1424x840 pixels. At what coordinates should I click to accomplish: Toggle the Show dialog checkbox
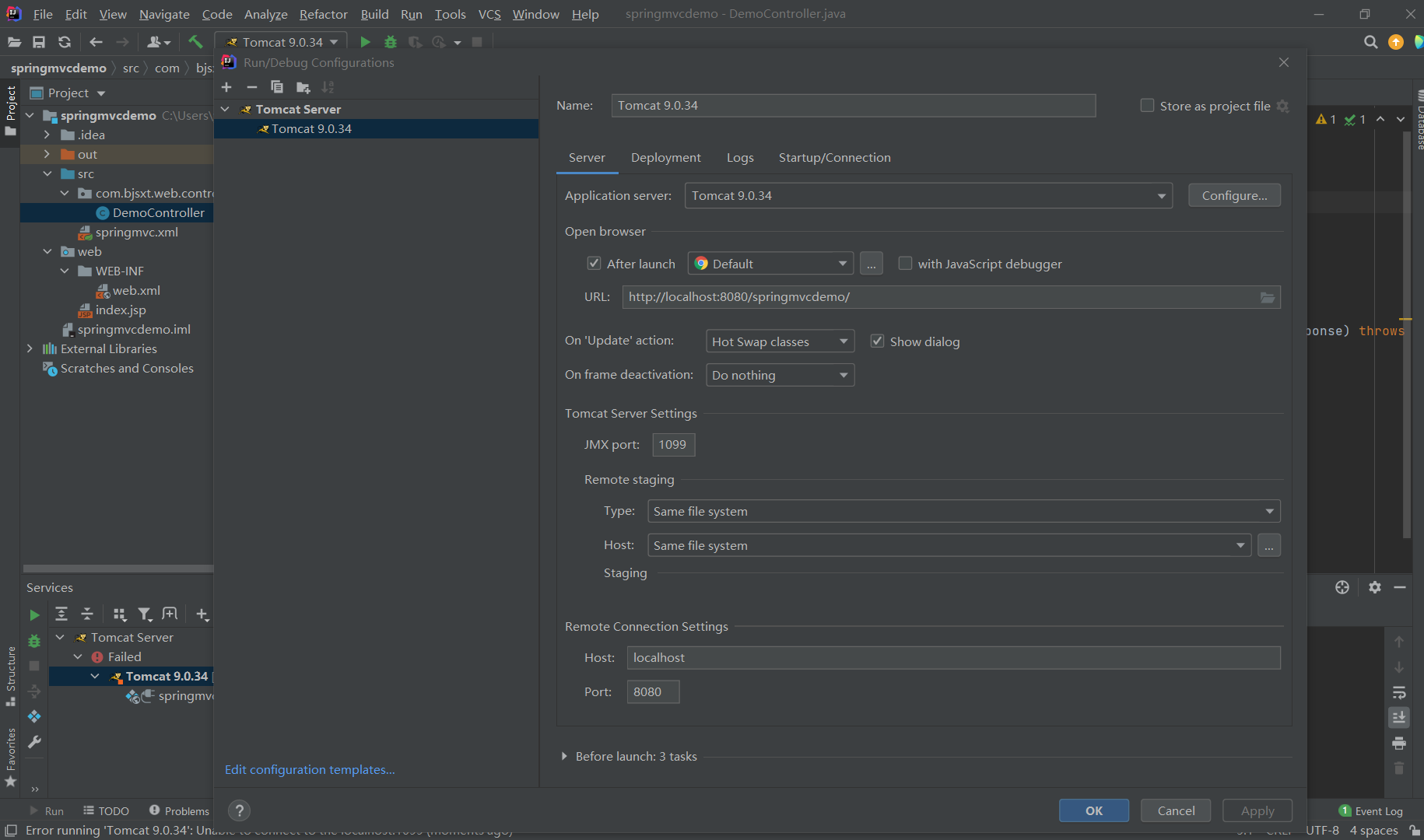(877, 341)
